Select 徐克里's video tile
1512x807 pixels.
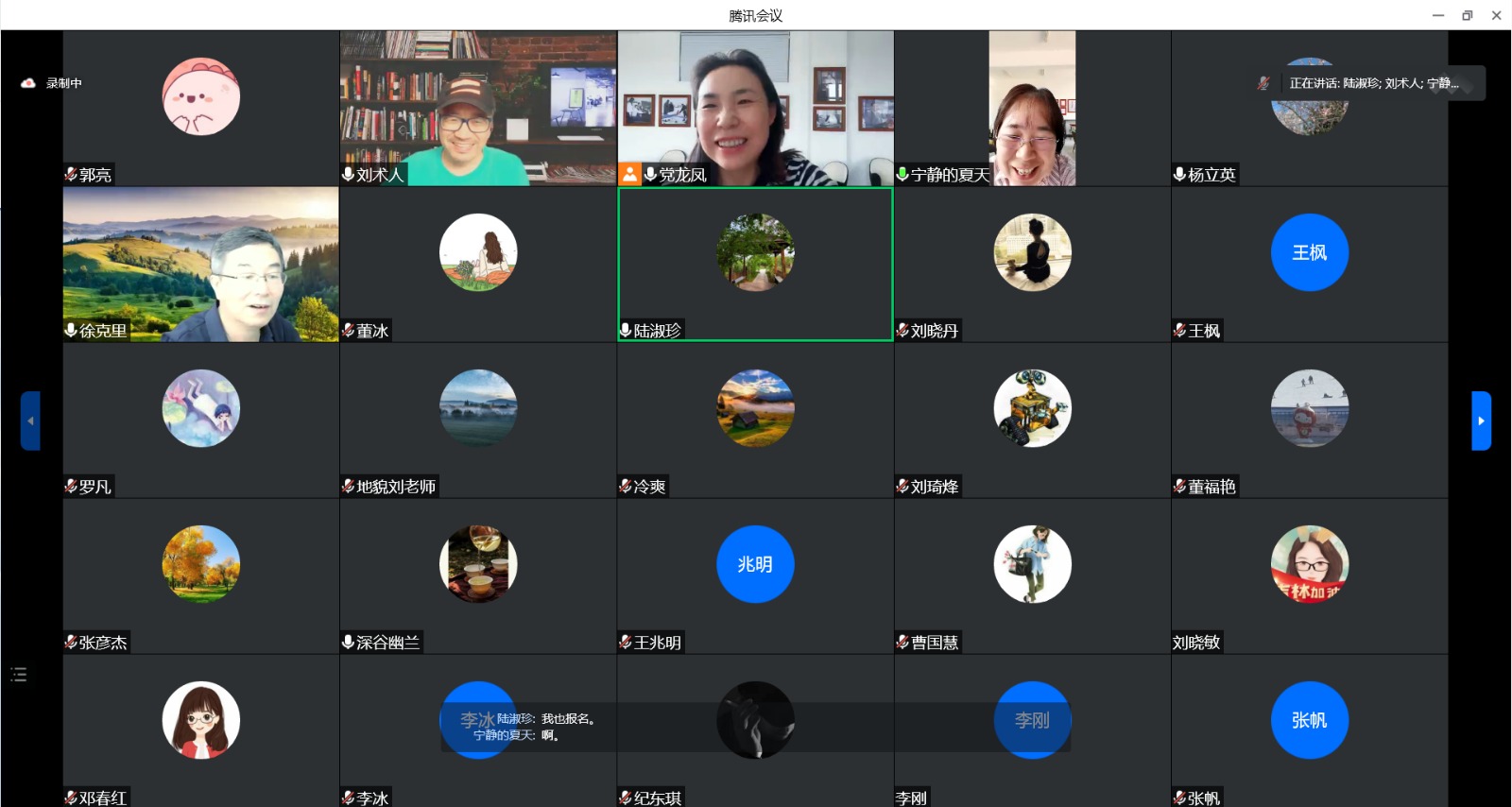pyautogui.click(x=200, y=264)
